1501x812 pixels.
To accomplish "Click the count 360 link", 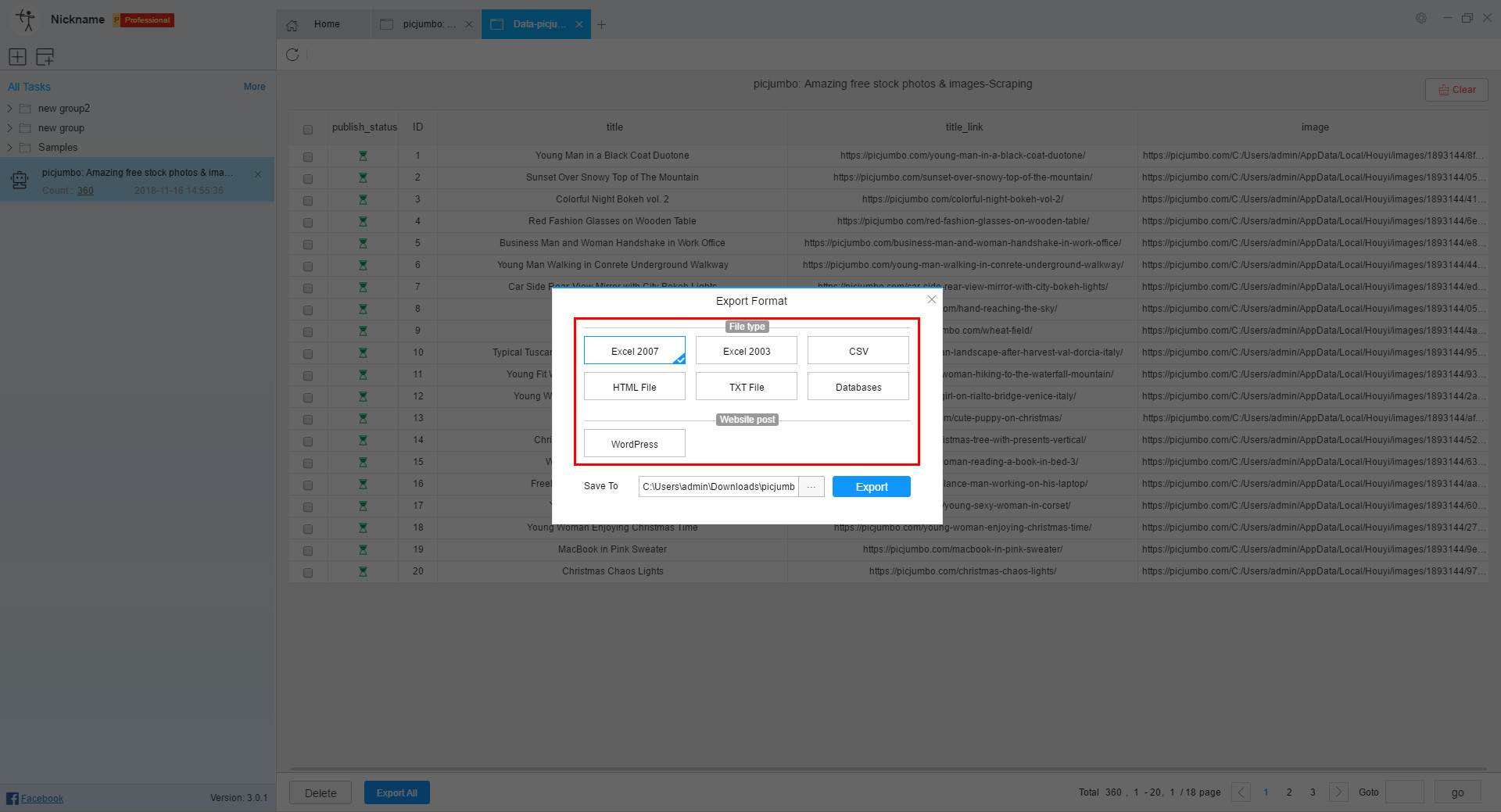I will [85, 191].
